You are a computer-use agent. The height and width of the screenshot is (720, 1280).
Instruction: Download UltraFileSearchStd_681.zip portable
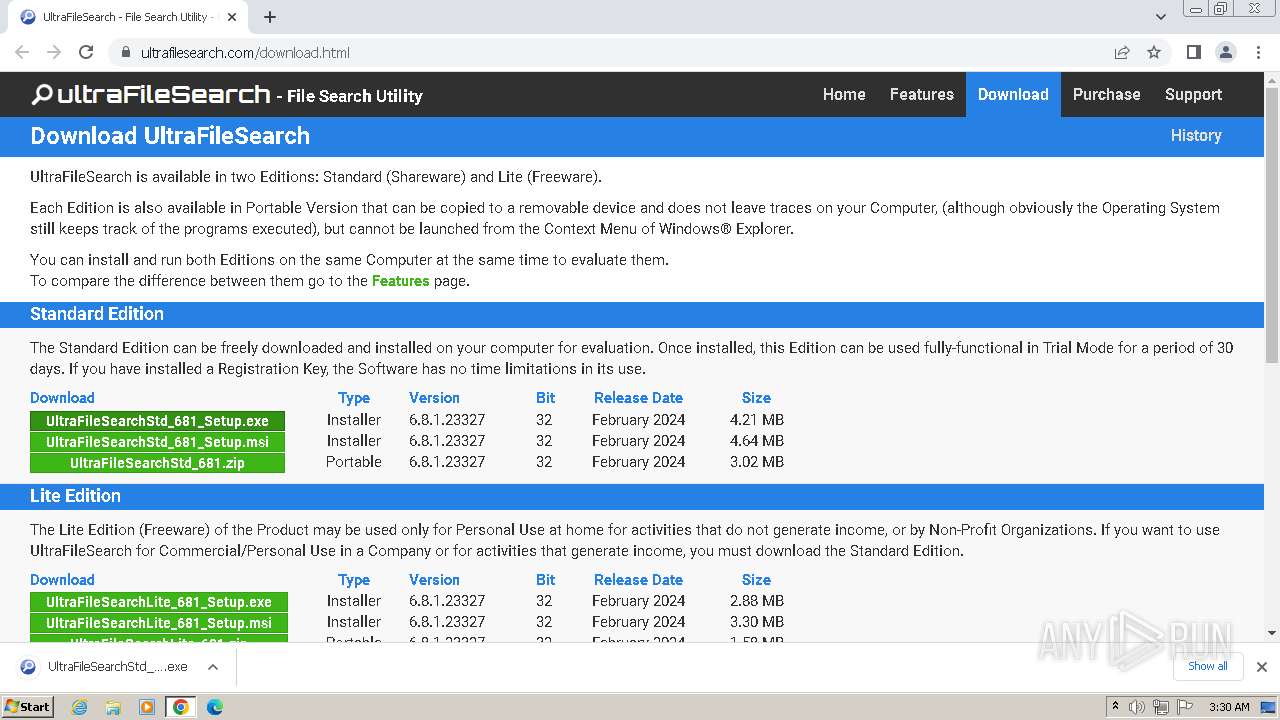click(x=157, y=463)
